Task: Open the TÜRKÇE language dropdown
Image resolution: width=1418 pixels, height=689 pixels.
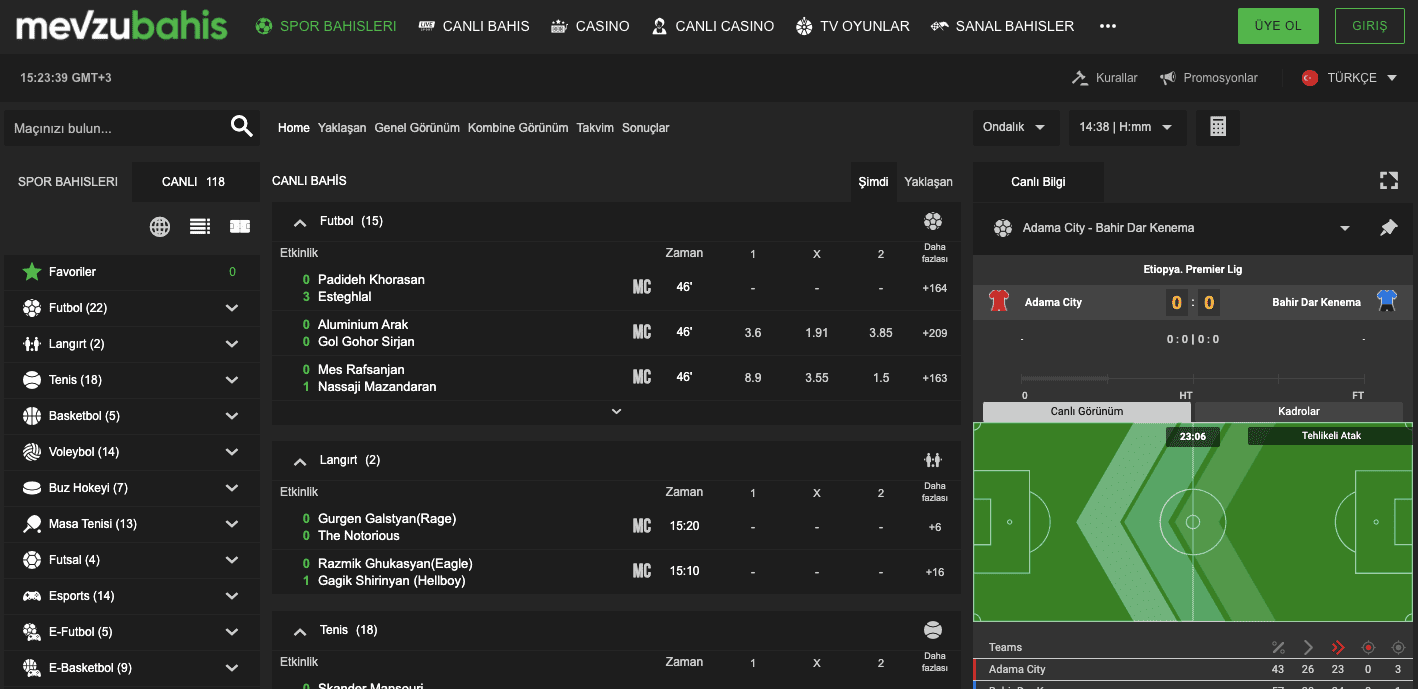Action: (x=1350, y=78)
